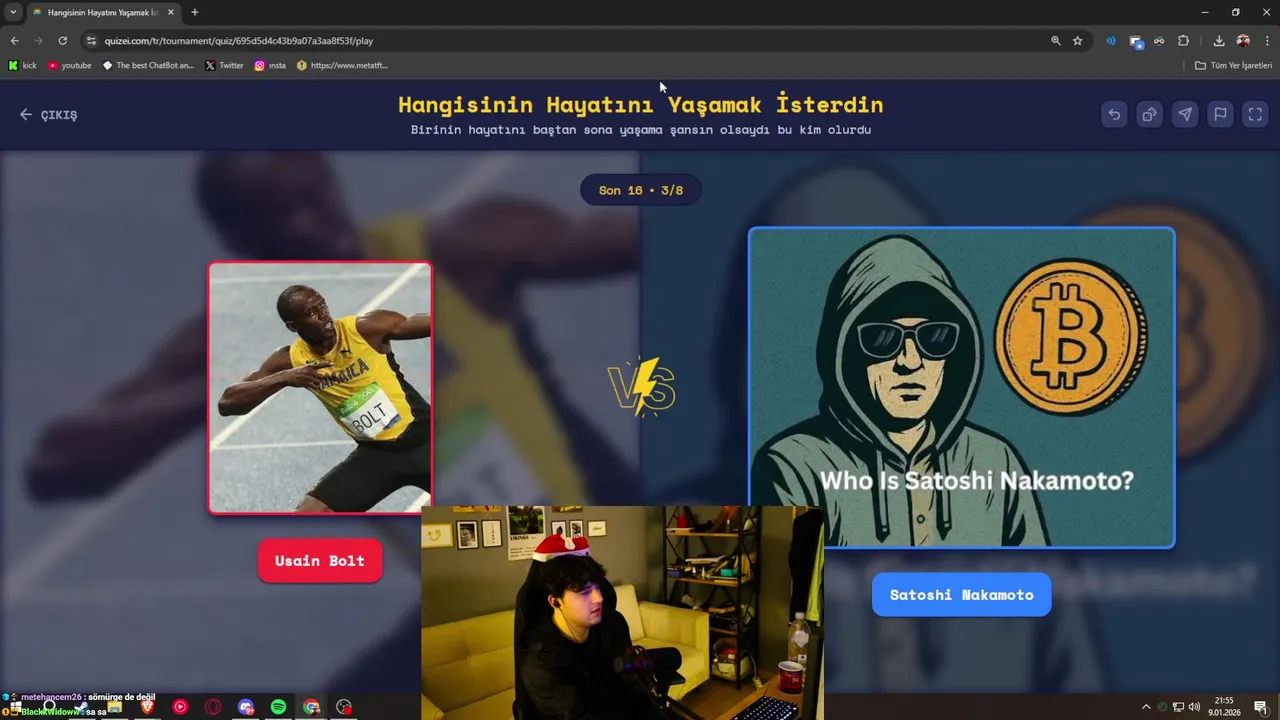The width and height of the screenshot is (1280, 720).
Task: Reload the current page
Action: point(62,41)
